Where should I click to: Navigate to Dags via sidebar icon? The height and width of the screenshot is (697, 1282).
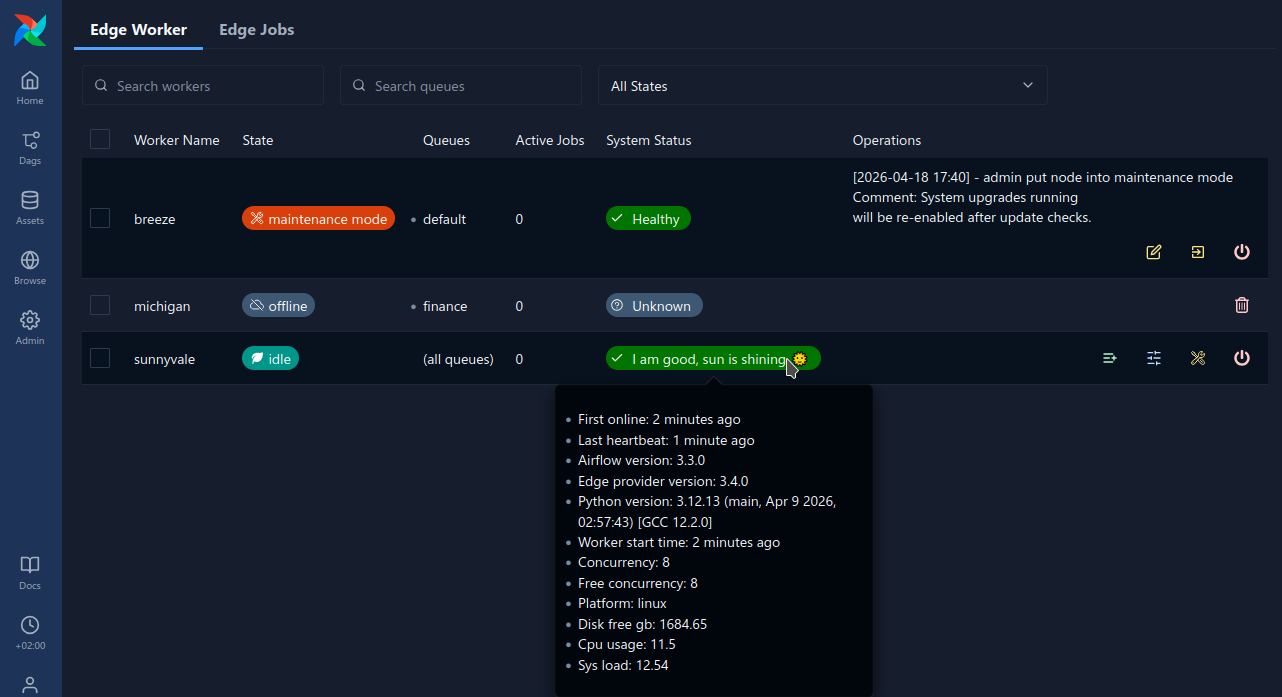click(x=29, y=144)
